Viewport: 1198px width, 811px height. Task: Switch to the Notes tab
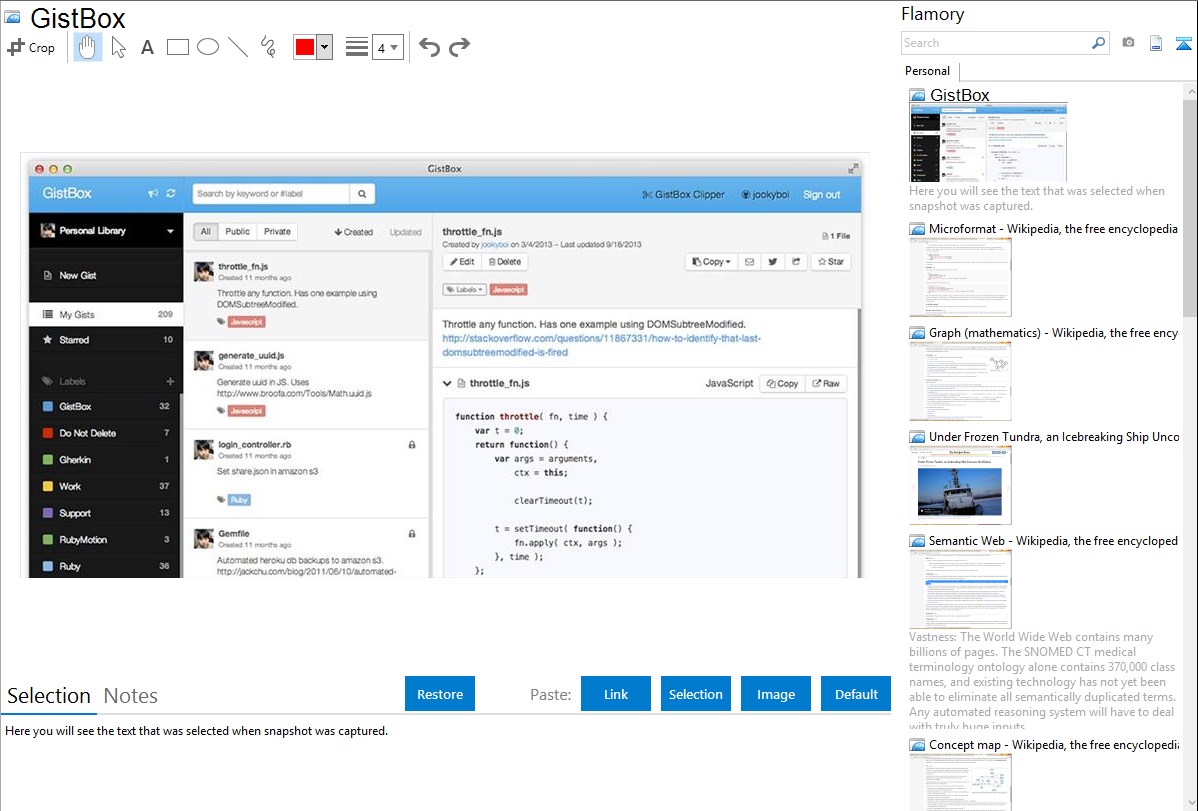pos(131,696)
